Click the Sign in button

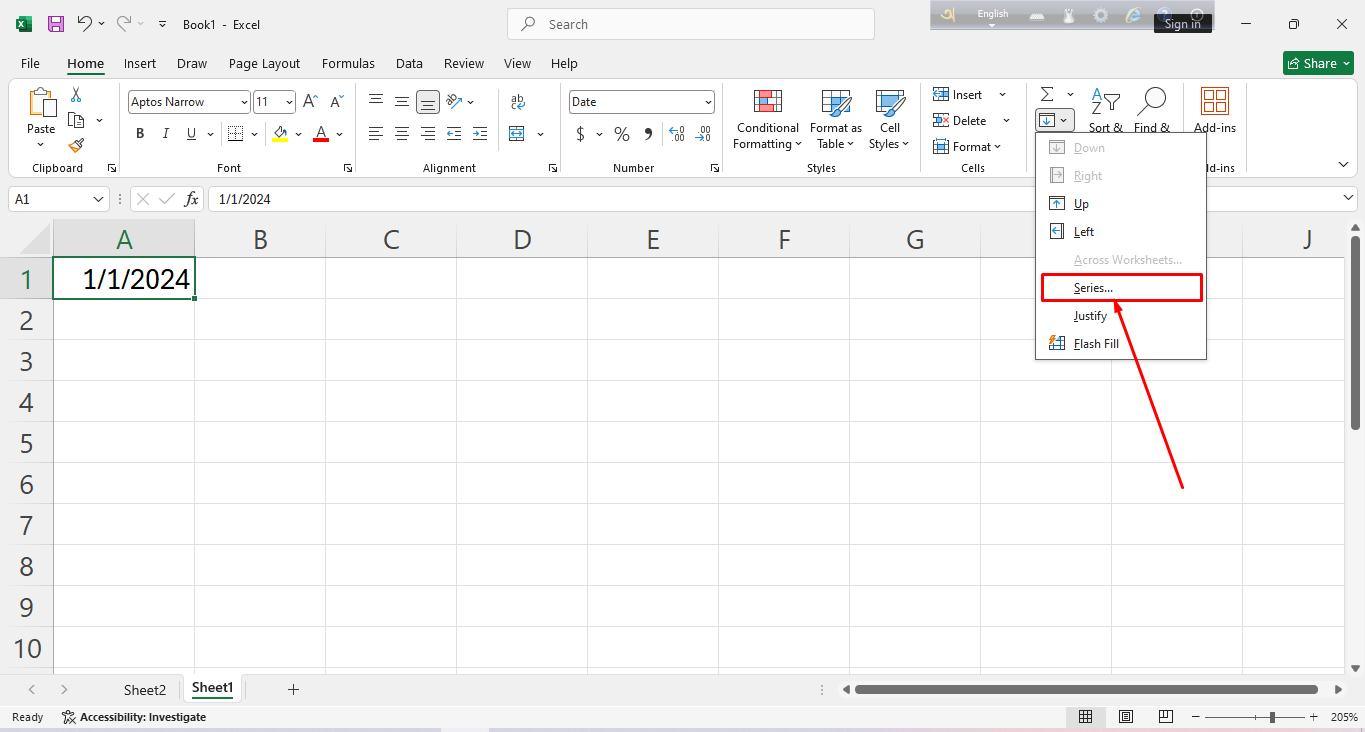coord(1182,24)
